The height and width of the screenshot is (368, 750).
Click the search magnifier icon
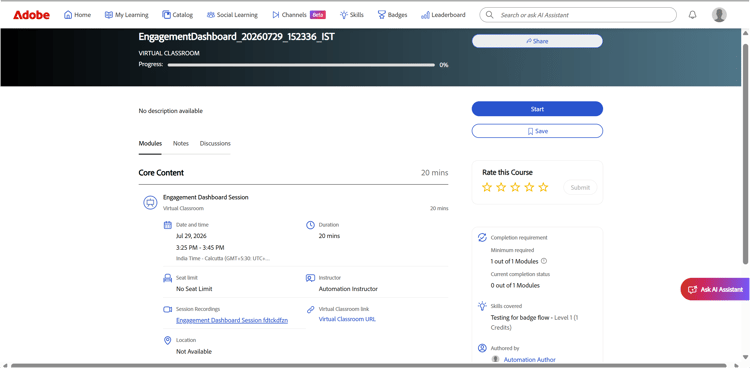(x=489, y=15)
